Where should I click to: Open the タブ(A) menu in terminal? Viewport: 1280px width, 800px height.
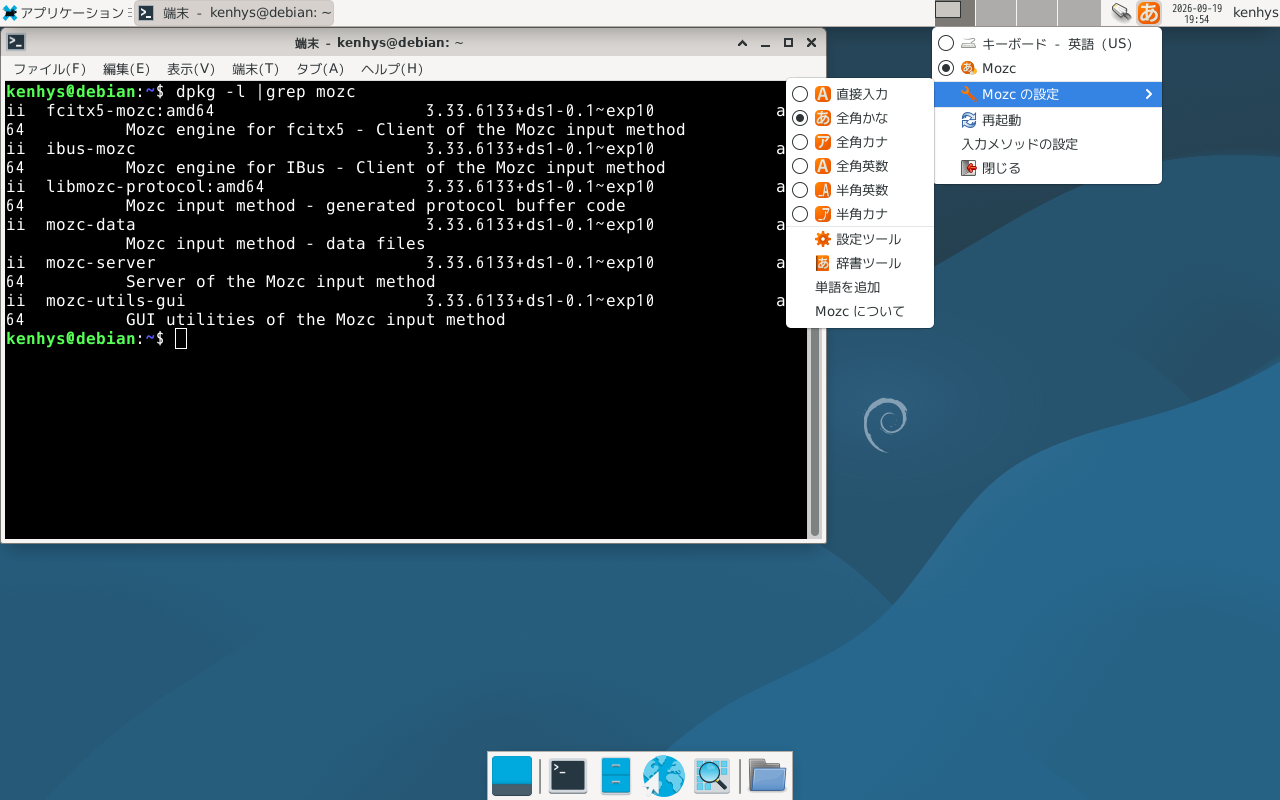click(x=320, y=69)
